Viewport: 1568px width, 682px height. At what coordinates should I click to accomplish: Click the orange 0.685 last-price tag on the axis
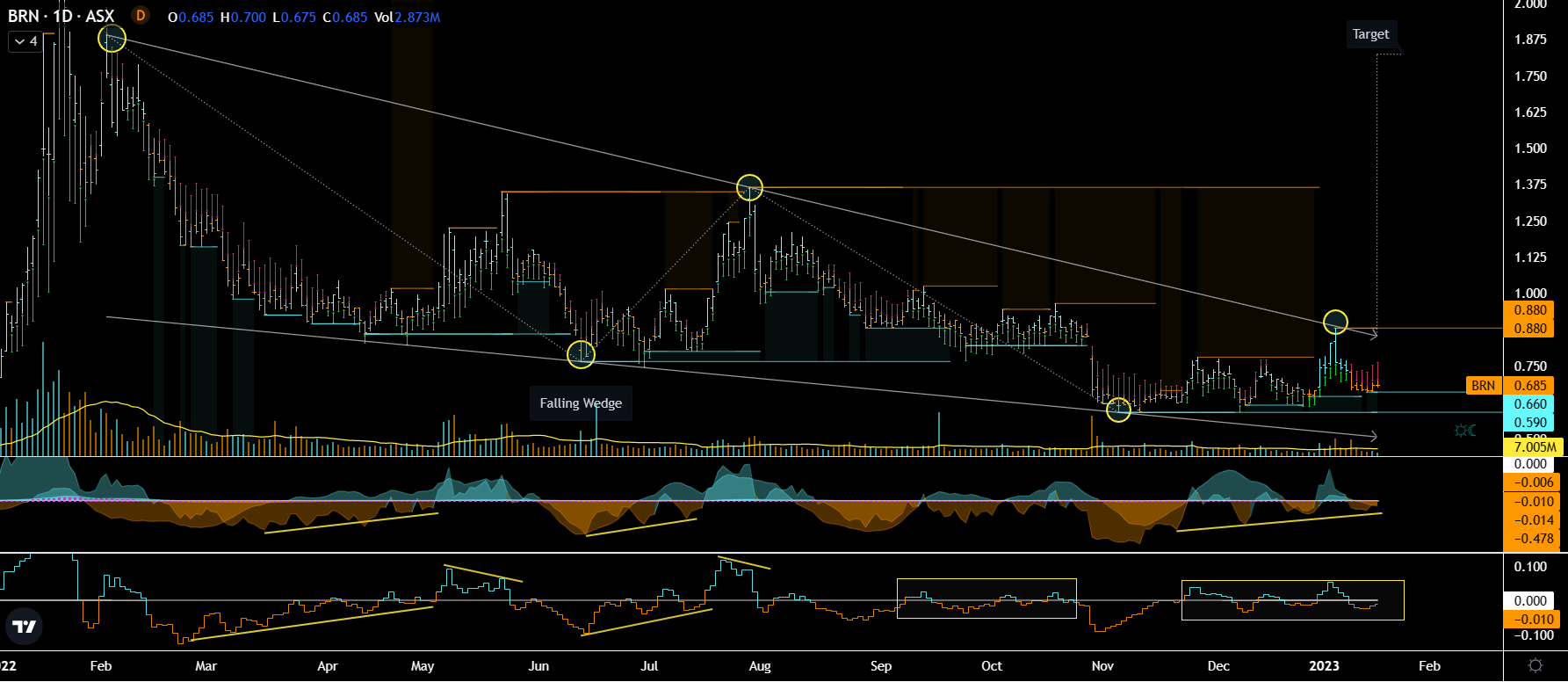pos(1530,386)
